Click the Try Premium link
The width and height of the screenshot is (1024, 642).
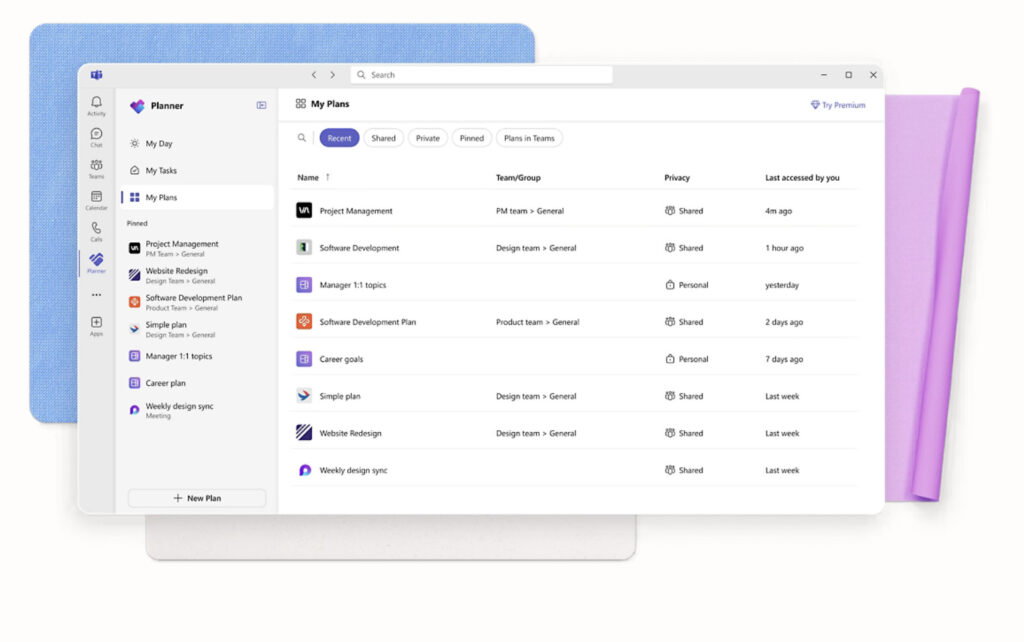click(838, 104)
